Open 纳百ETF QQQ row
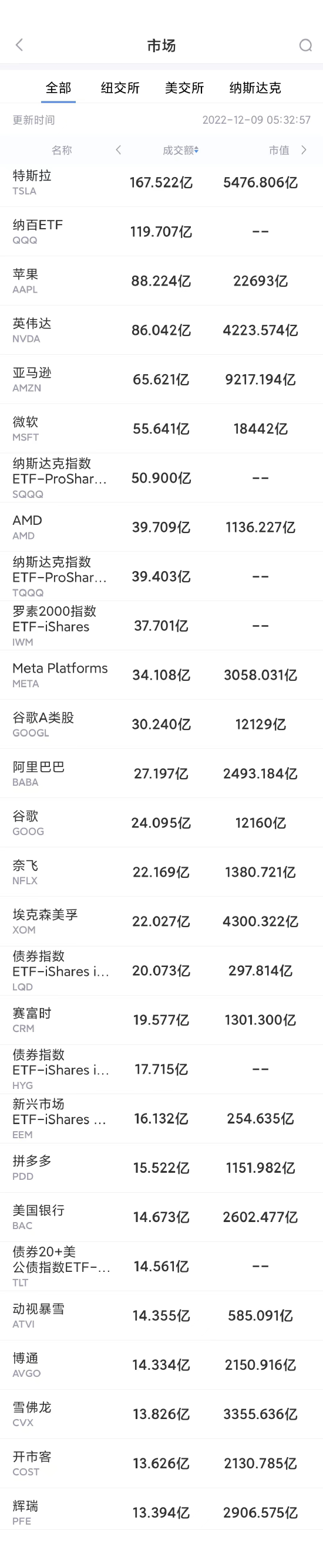The width and height of the screenshot is (323, 1568). pos(161,232)
